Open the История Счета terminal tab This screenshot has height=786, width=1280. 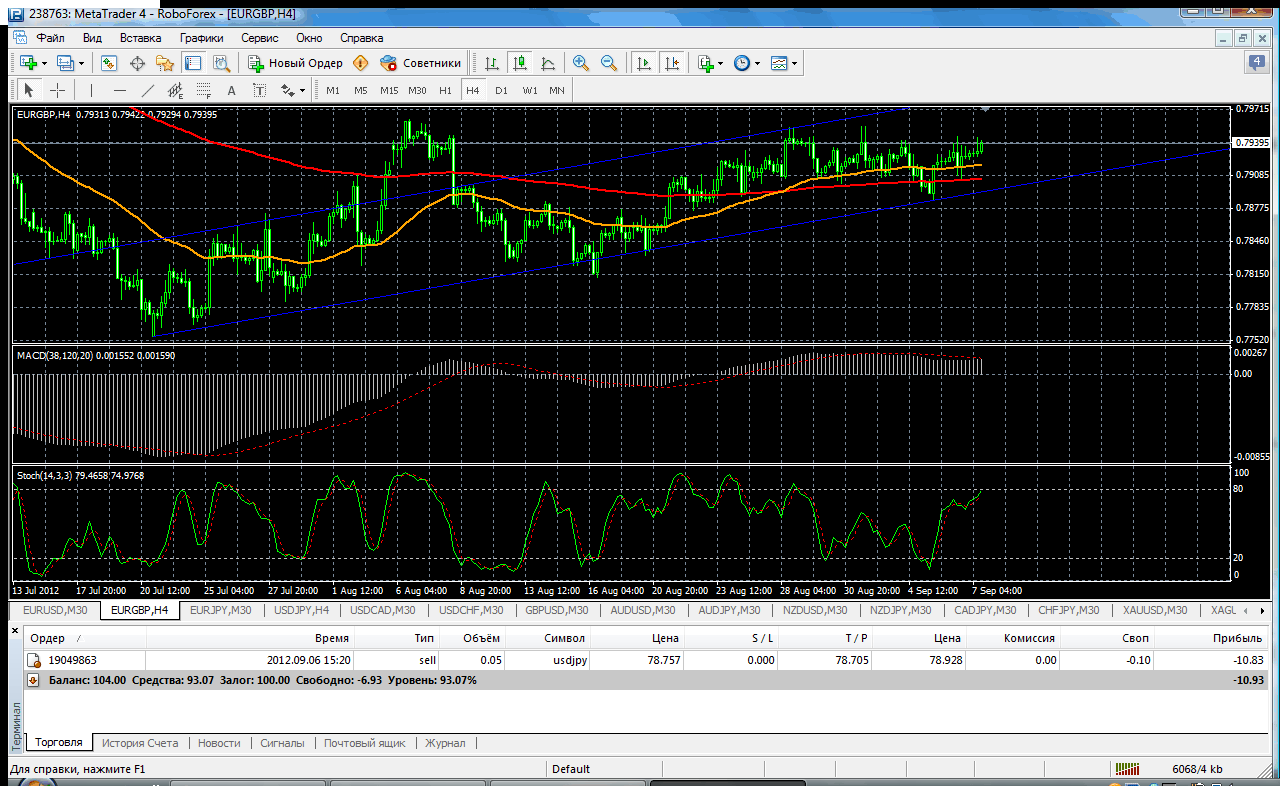tap(139, 743)
